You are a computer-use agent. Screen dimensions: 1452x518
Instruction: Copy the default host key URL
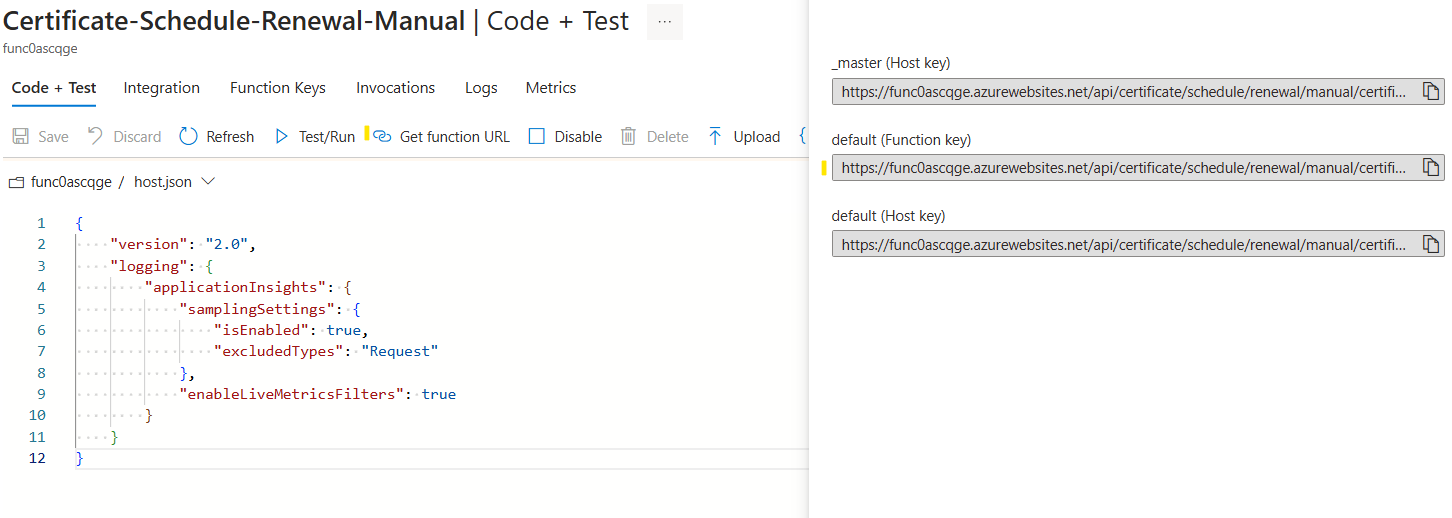pyautogui.click(x=1431, y=244)
